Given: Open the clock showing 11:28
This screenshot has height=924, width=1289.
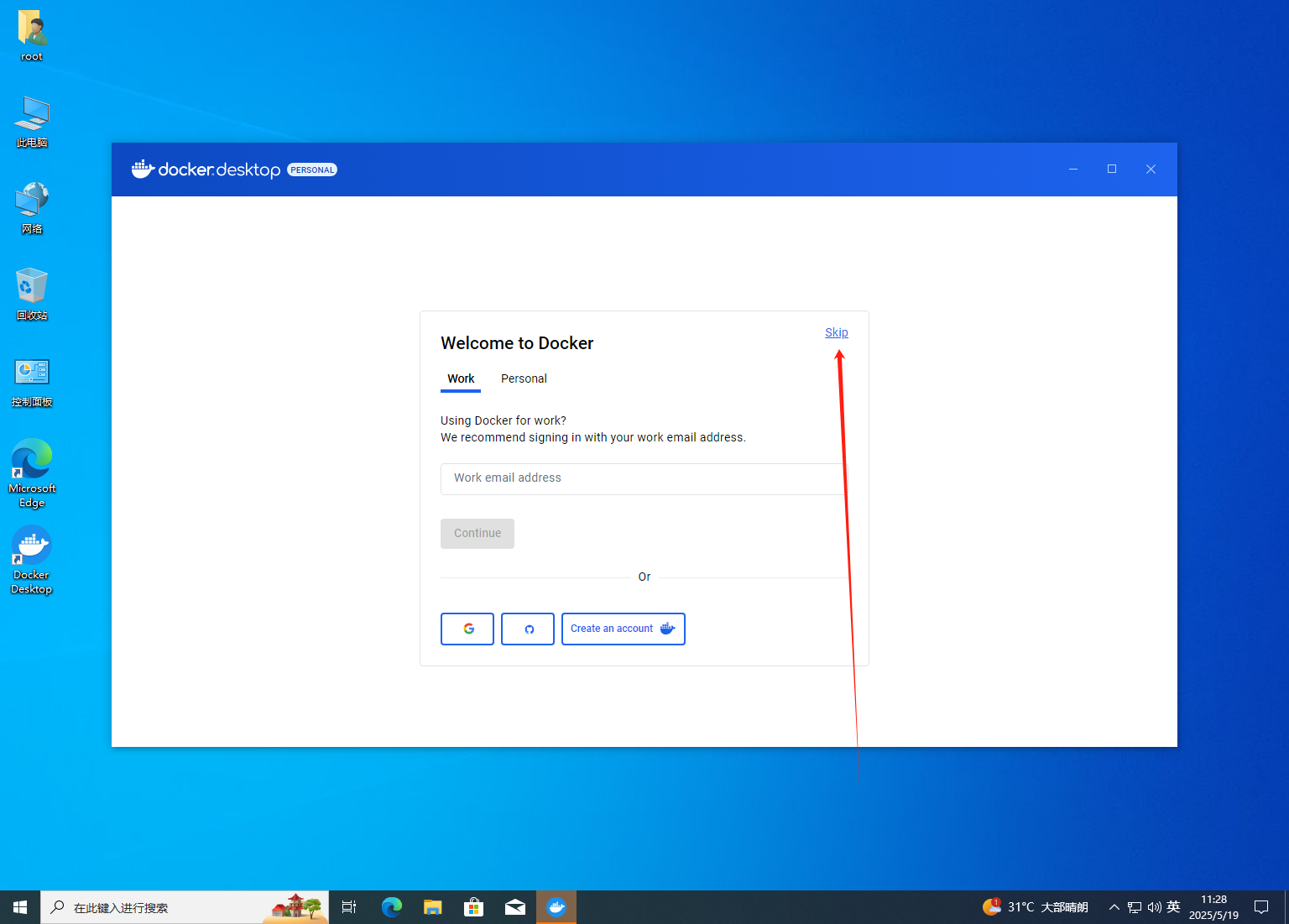Looking at the screenshot, I should 1213,907.
